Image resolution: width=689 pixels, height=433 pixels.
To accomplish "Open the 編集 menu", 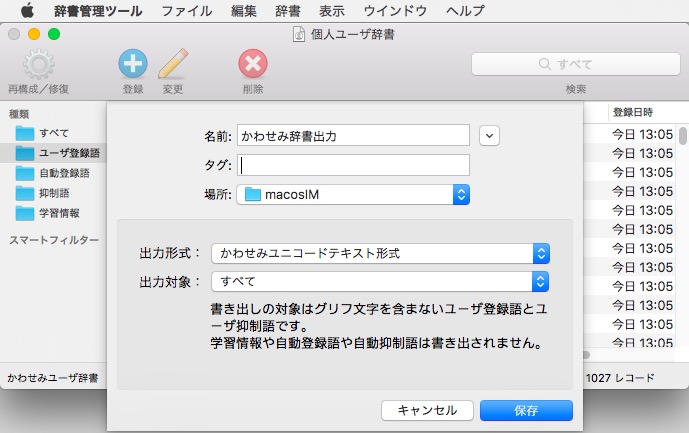I will coord(243,11).
